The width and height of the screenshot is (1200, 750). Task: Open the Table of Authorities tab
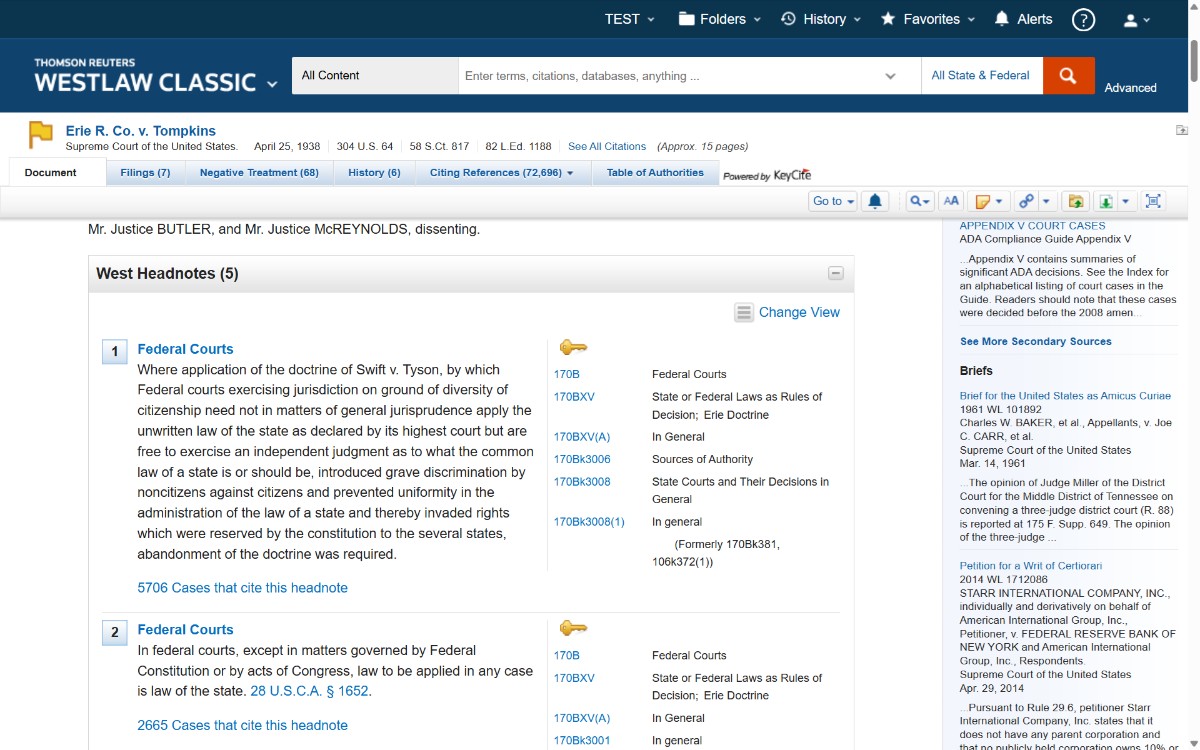point(655,173)
